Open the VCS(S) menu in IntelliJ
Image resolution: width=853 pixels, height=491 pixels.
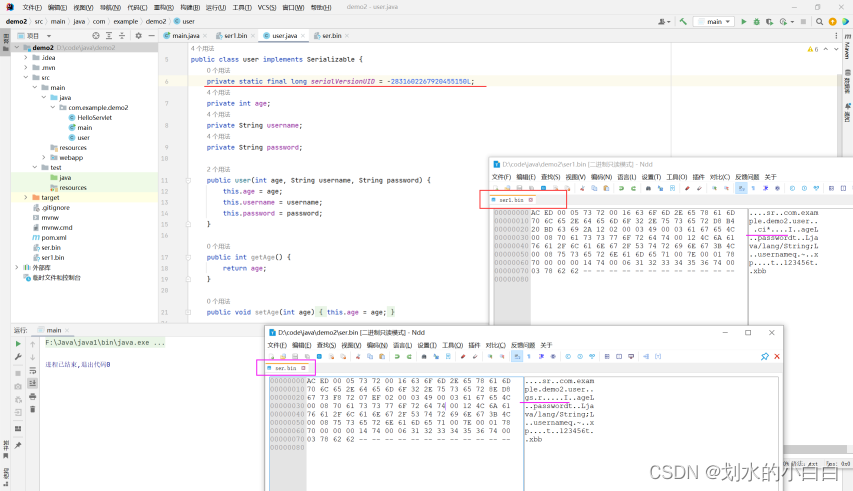267,8
